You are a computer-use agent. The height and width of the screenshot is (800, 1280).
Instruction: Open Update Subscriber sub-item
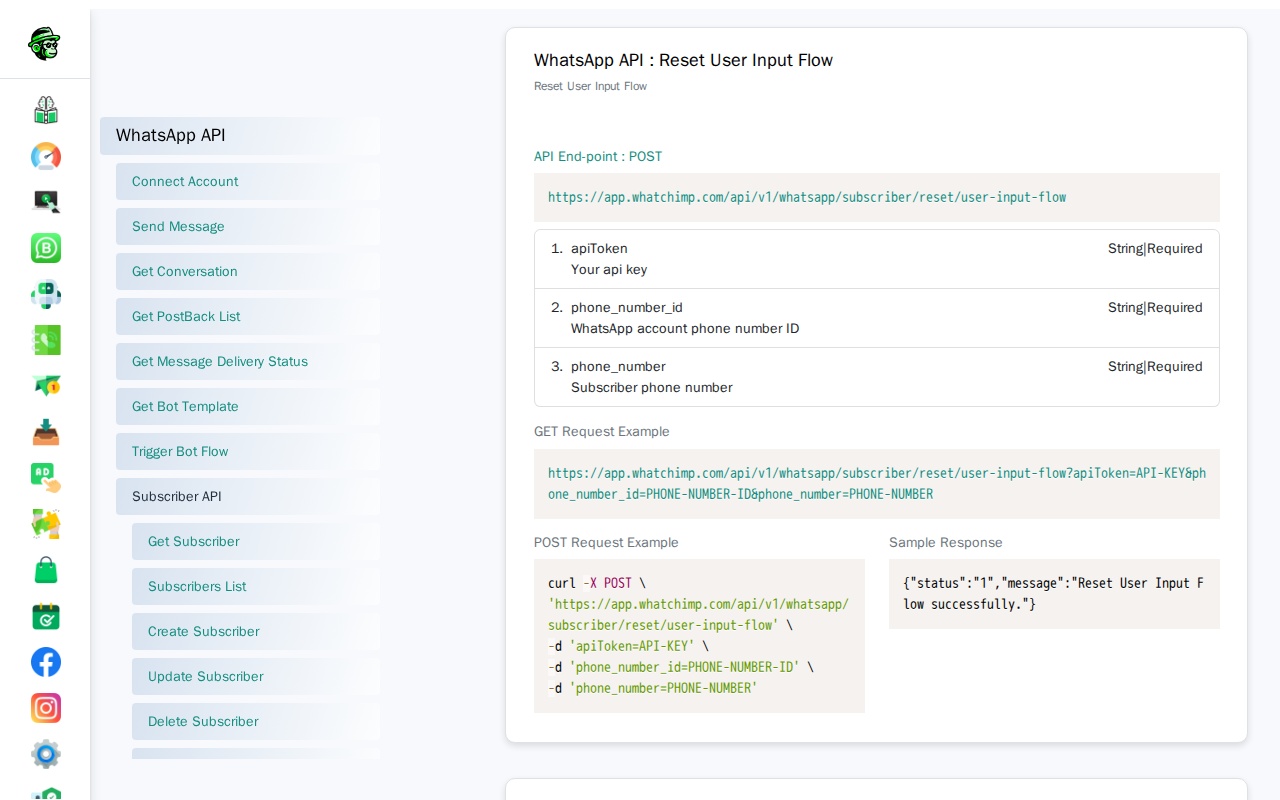click(256, 677)
